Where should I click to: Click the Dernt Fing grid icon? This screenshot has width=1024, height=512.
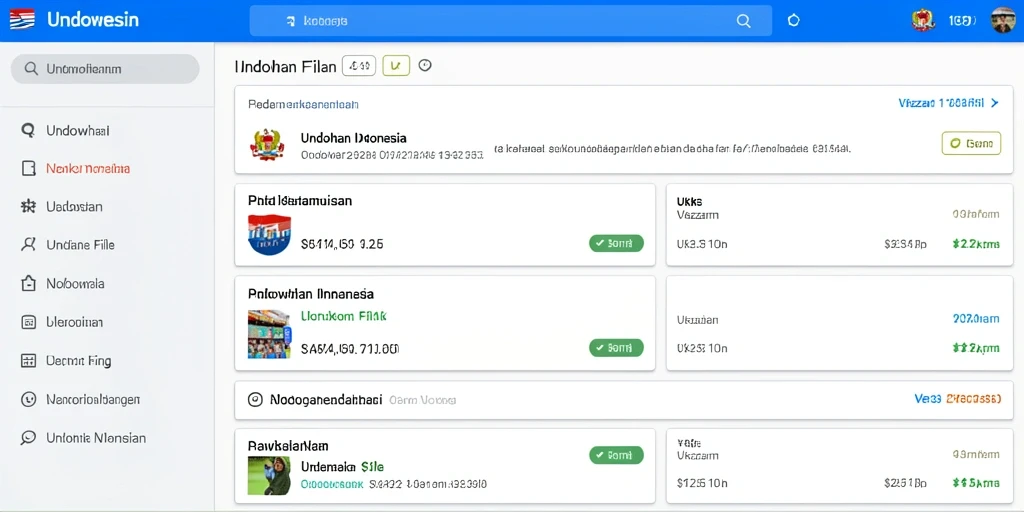click(x=28, y=360)
